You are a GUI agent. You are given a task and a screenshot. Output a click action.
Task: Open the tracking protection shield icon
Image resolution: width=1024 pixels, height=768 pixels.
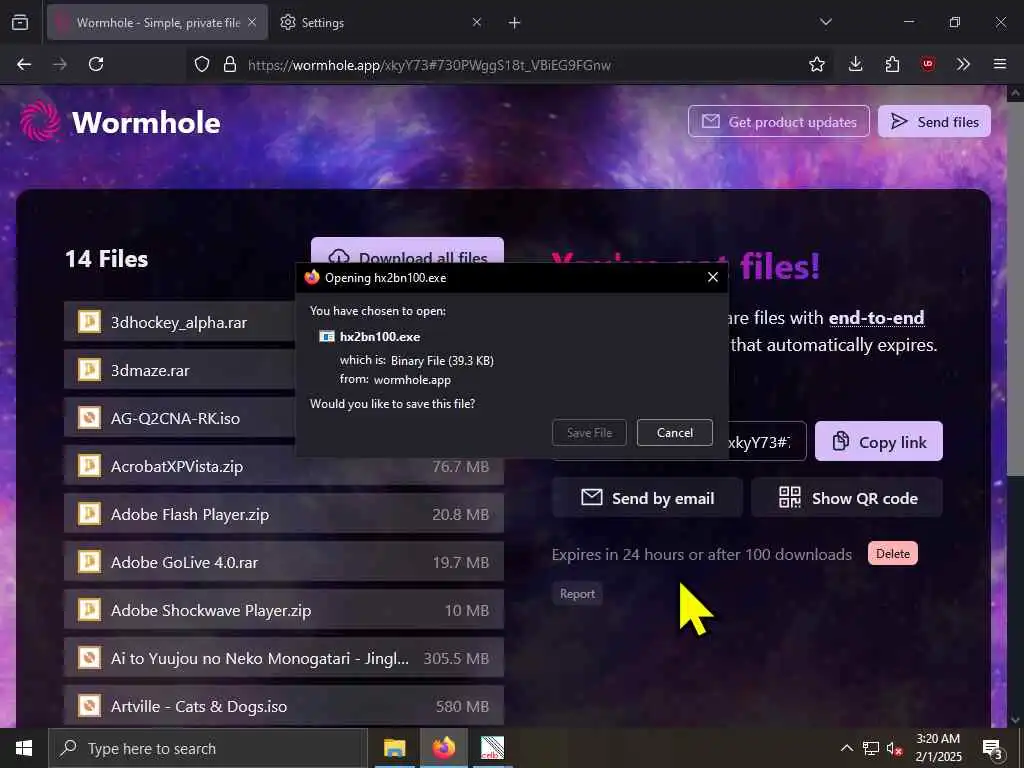pos(202,64)
